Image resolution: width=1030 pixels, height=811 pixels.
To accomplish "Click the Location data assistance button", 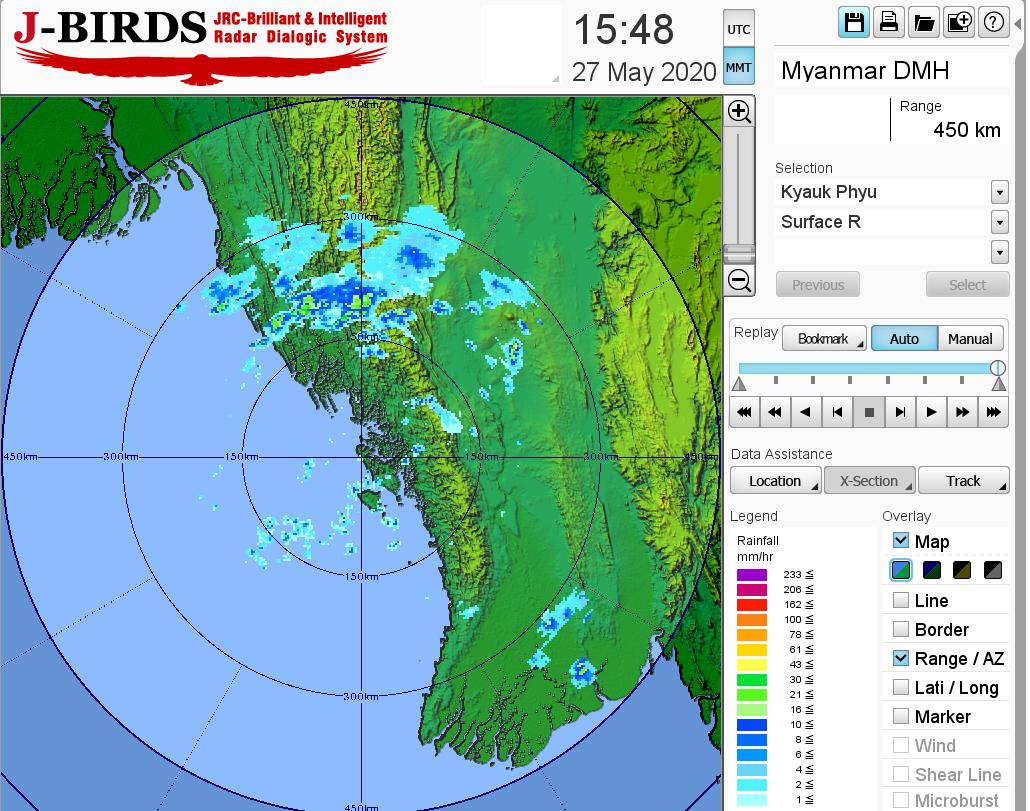I will click(775, 481).
